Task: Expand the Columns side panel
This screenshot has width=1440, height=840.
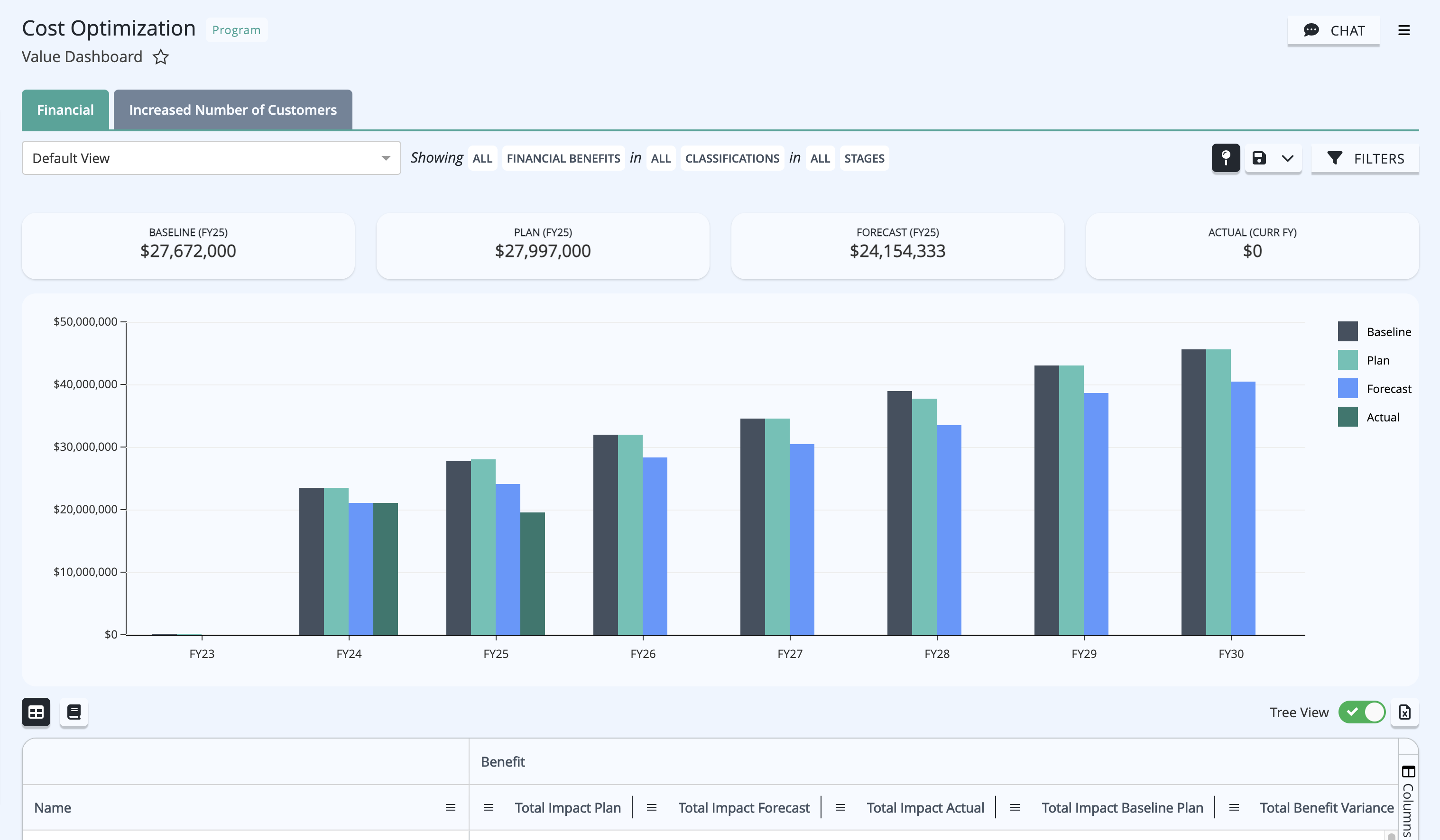Action: coord(1408,799)
